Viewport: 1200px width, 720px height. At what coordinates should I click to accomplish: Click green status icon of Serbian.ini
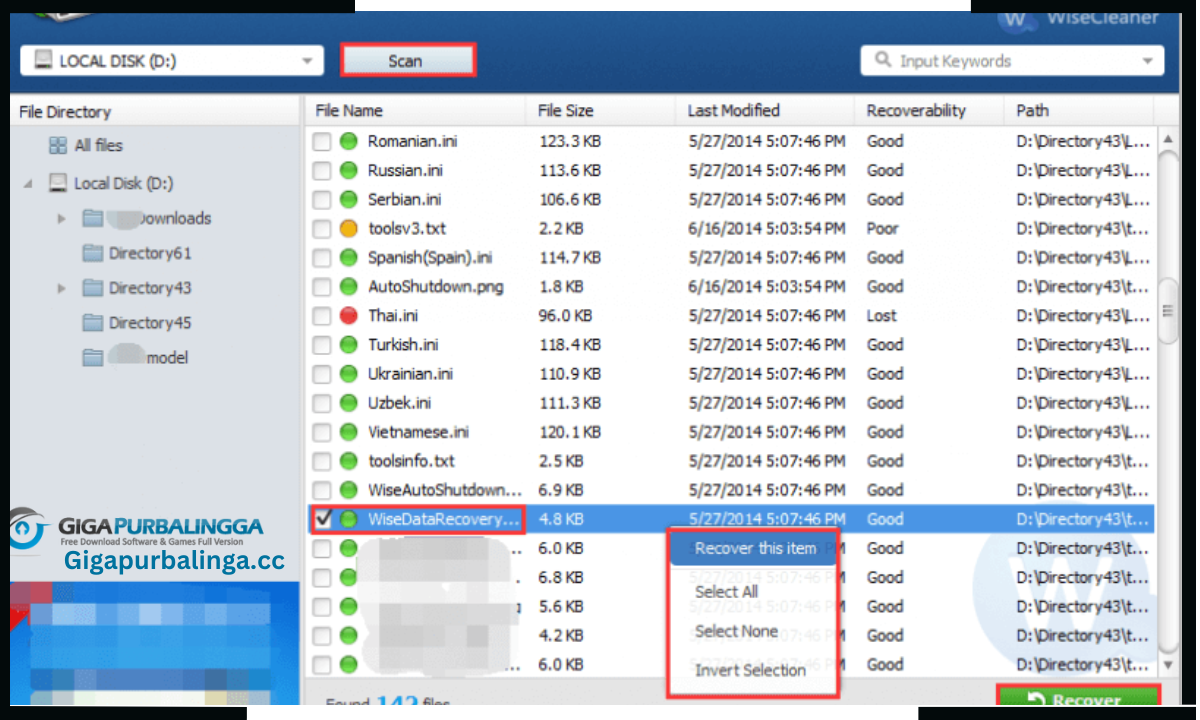point(348,200)
